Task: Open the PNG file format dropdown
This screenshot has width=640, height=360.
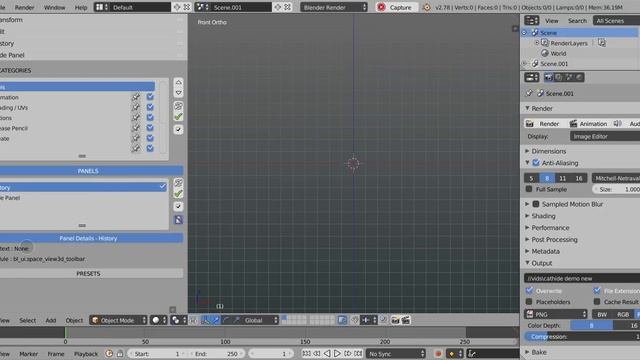Action: coord(556,314)
